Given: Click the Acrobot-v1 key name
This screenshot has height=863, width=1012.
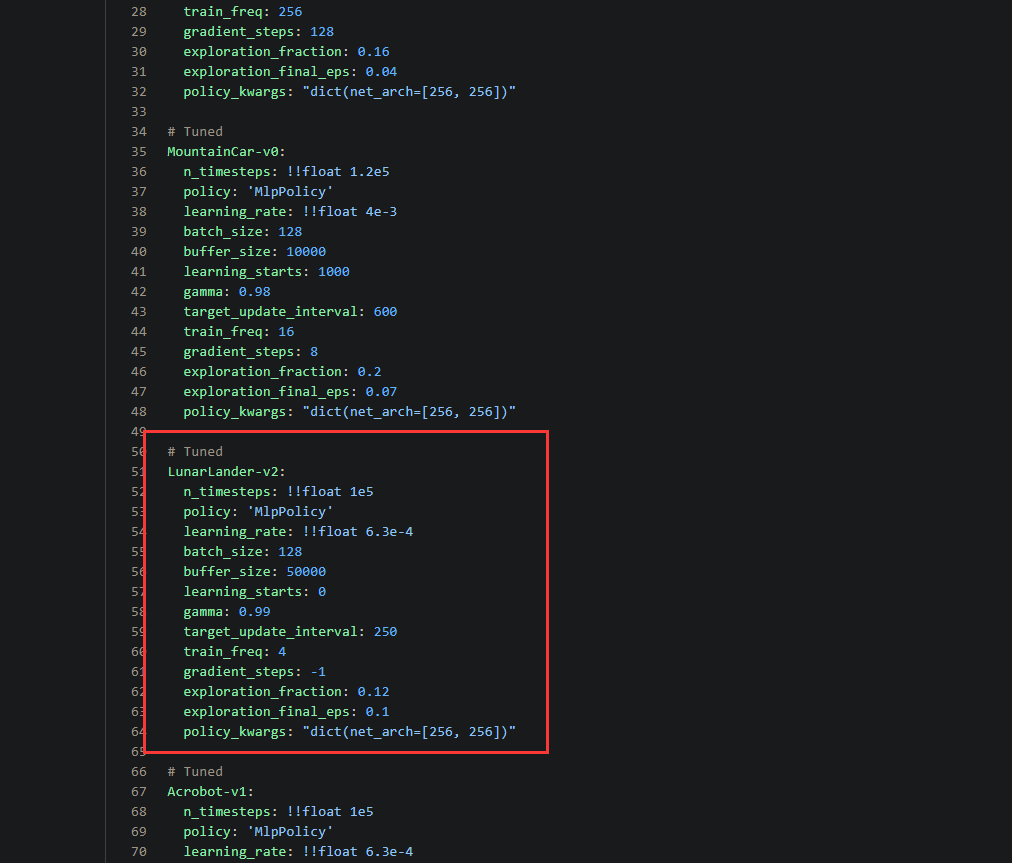Looking at the screenshot, I should coord(210,791).
